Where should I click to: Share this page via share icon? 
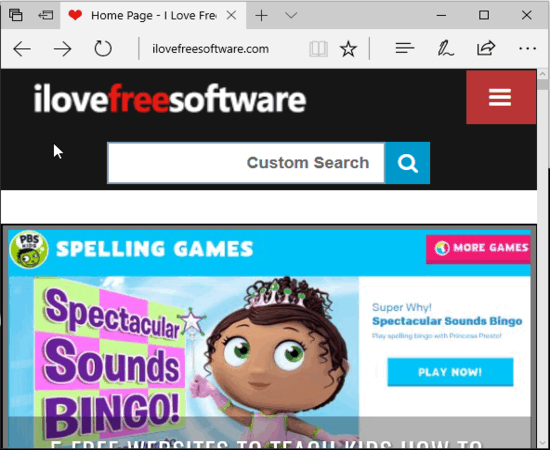(x=486, y=48)
